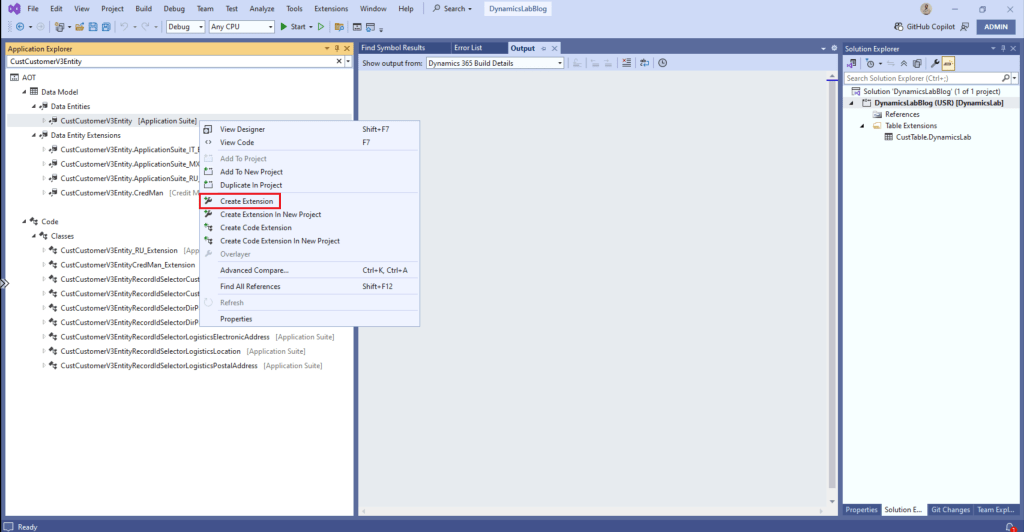Click Collapse All in Solution Explorer

(904, 63)
